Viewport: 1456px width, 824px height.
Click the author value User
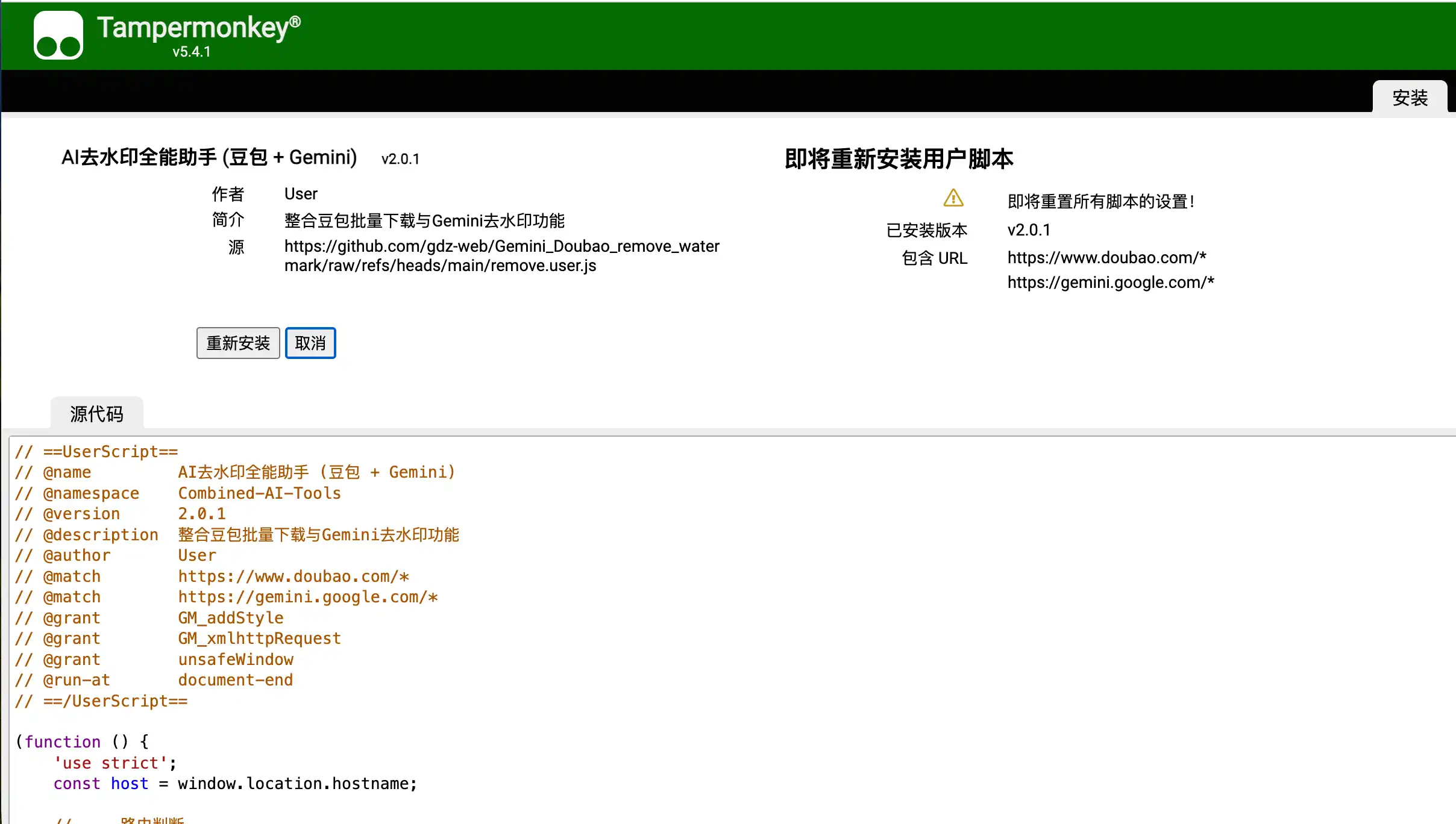pyautogui.click(x=301, y=194)
